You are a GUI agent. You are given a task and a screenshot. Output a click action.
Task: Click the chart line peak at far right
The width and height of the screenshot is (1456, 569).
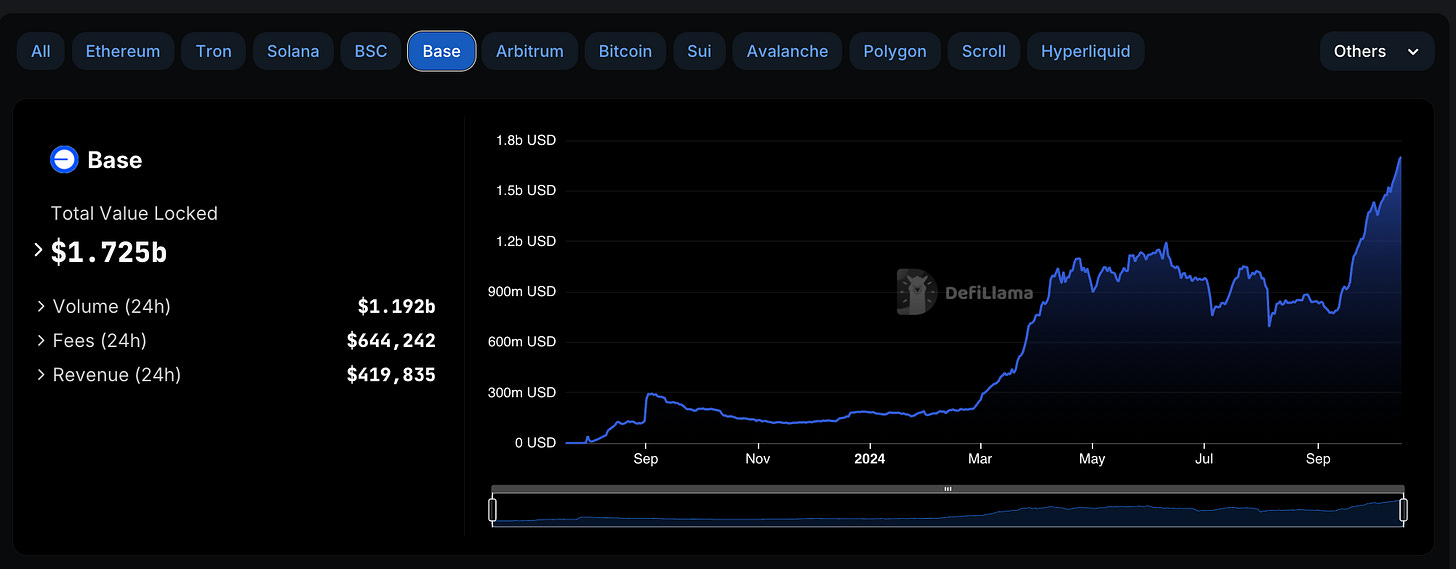click(1400, 158)
